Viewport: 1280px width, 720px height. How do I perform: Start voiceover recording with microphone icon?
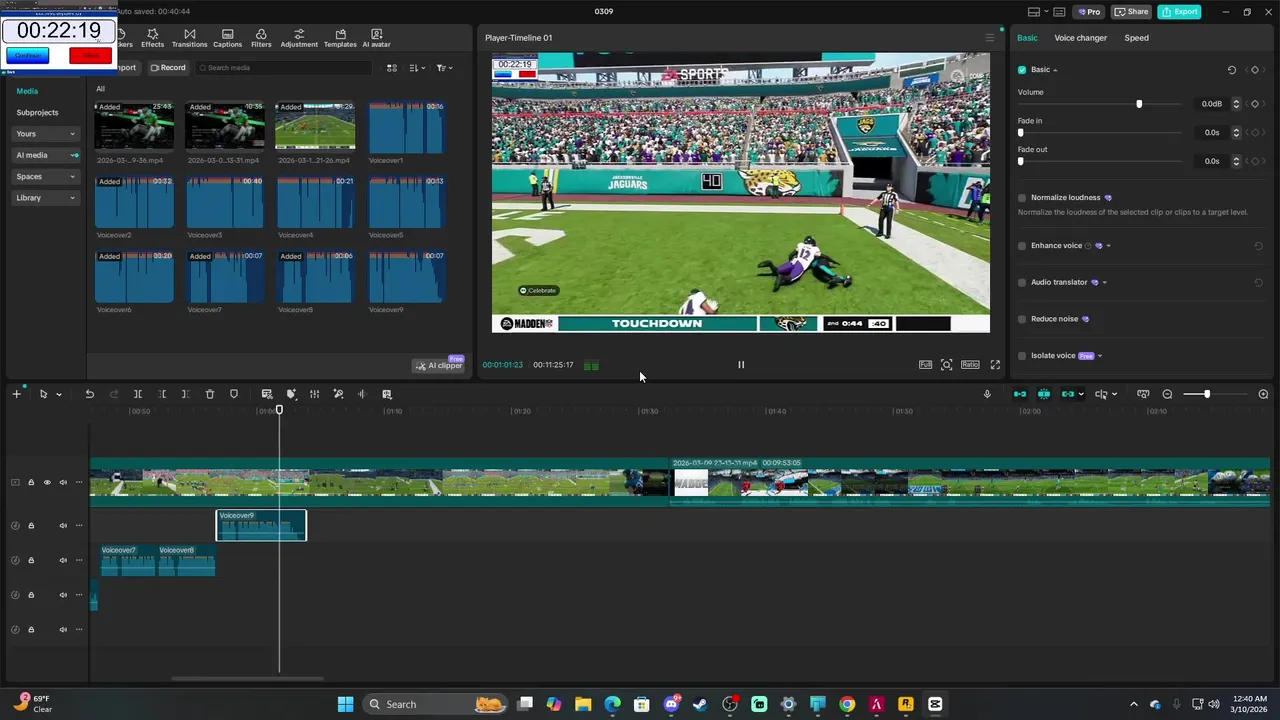click(987, 394)
